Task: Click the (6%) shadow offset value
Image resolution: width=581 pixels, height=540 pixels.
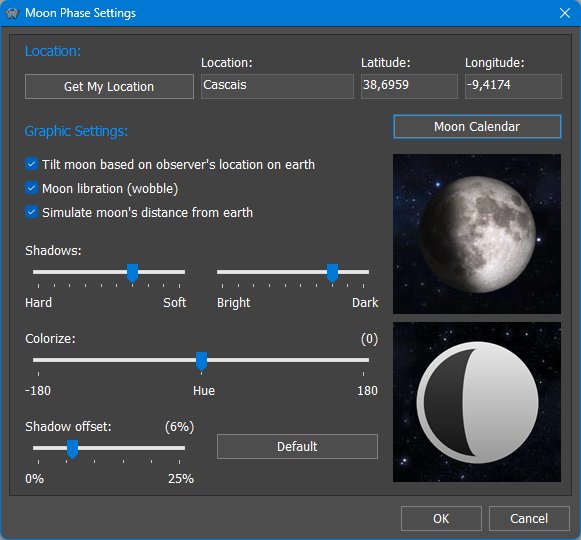Action: tap(179, 427)
